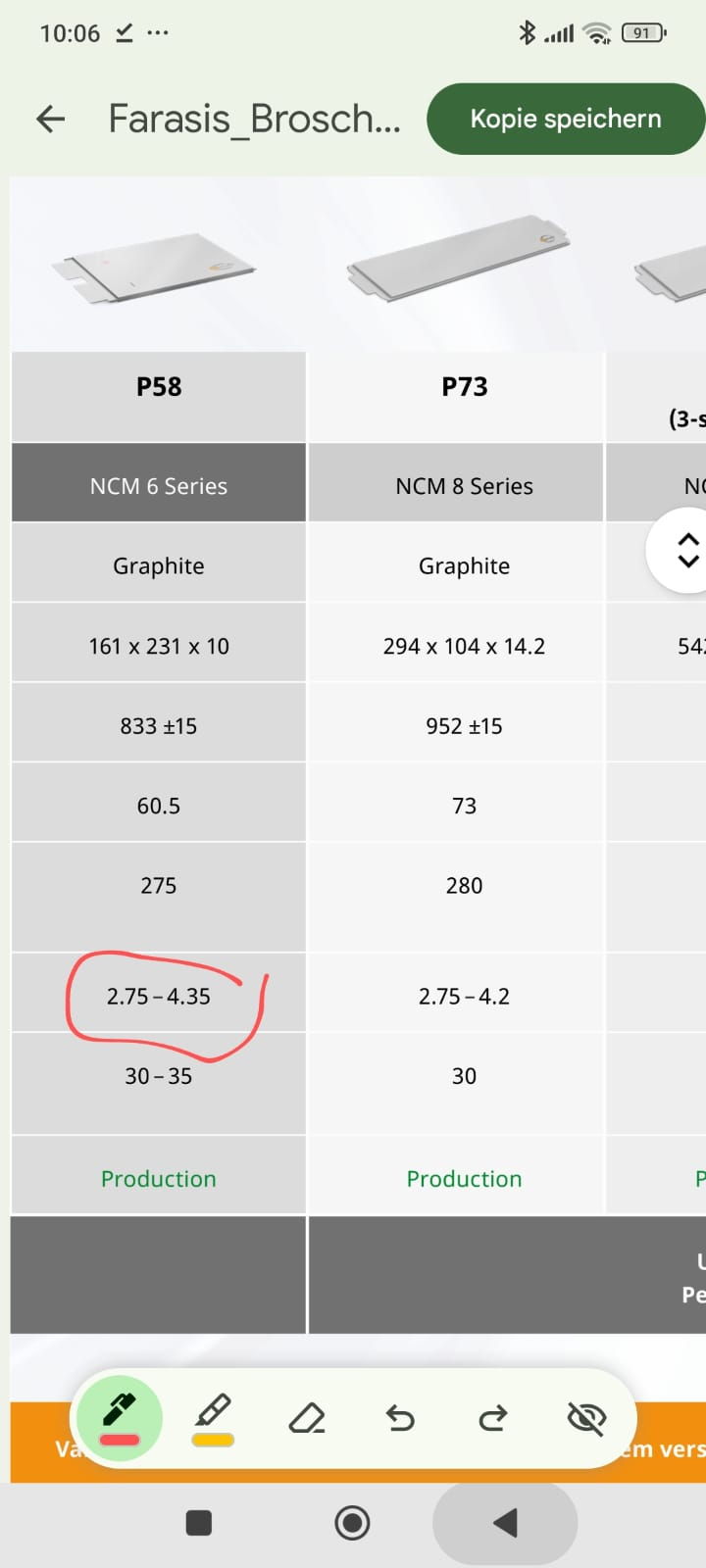Tap the NCM 6 Series cell
This screenshot has height=1568, width=706.
[159, 486]
